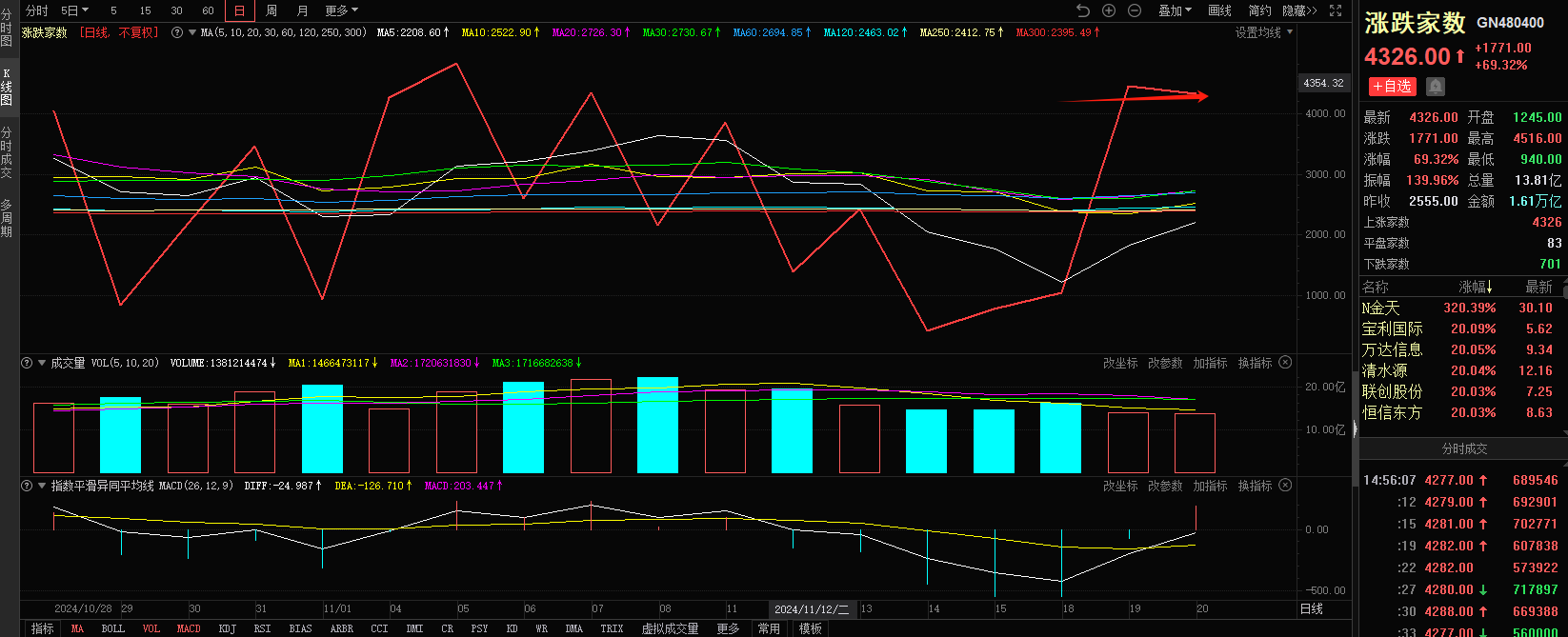Open the 设置均线 moving average settings dropdown

coord(1264,32)
